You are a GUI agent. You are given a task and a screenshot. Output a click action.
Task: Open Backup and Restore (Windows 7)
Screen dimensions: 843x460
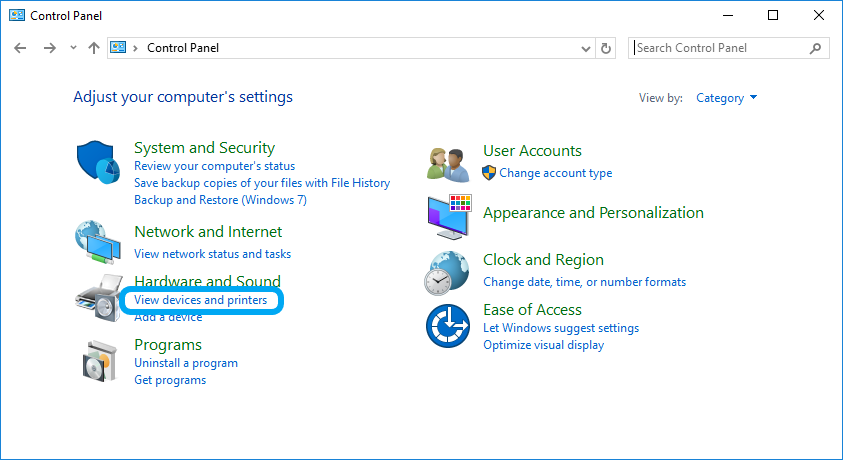(x=220, y=200)
